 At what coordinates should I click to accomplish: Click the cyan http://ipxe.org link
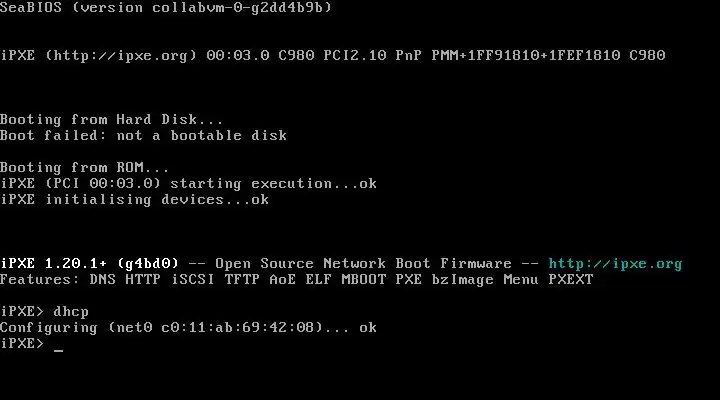[x=615, y=264]
